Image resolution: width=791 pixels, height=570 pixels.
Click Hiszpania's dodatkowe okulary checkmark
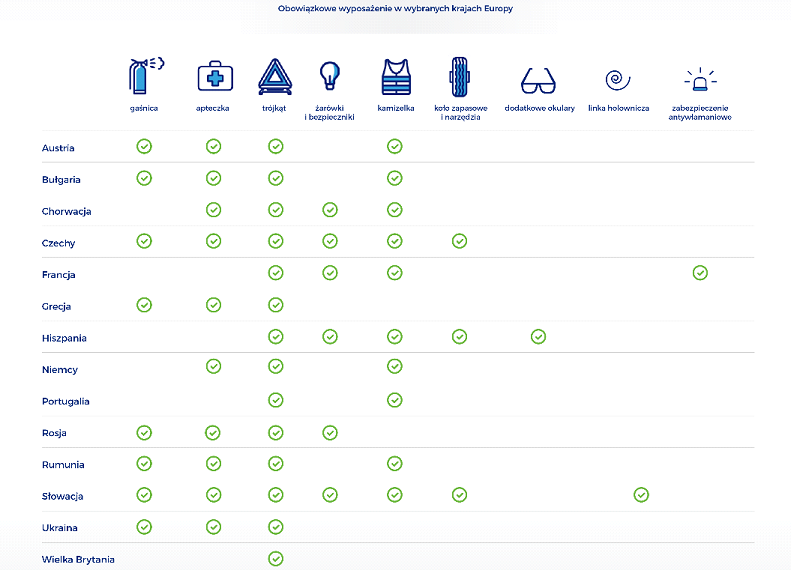click(x=538, y=337)
